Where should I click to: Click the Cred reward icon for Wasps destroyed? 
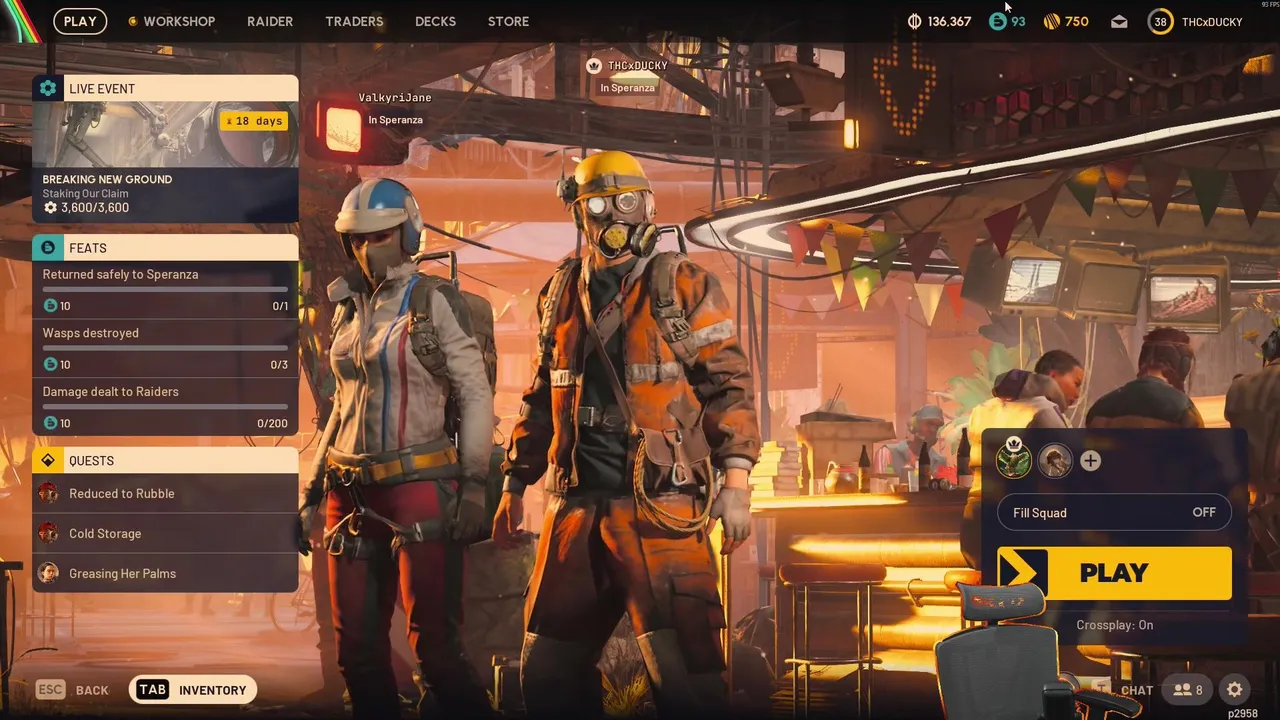50,364
